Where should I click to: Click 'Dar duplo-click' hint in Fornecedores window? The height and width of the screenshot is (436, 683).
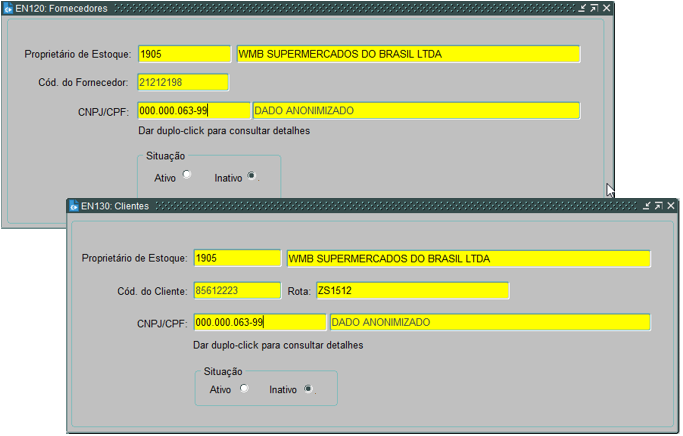224,131
